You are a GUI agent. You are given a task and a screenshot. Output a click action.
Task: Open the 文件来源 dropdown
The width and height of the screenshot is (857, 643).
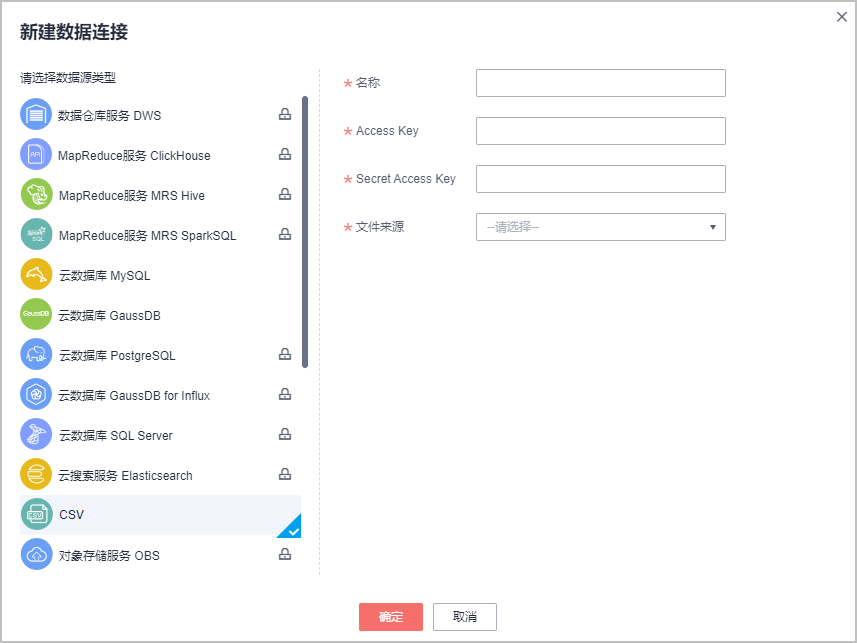[601, 227]
